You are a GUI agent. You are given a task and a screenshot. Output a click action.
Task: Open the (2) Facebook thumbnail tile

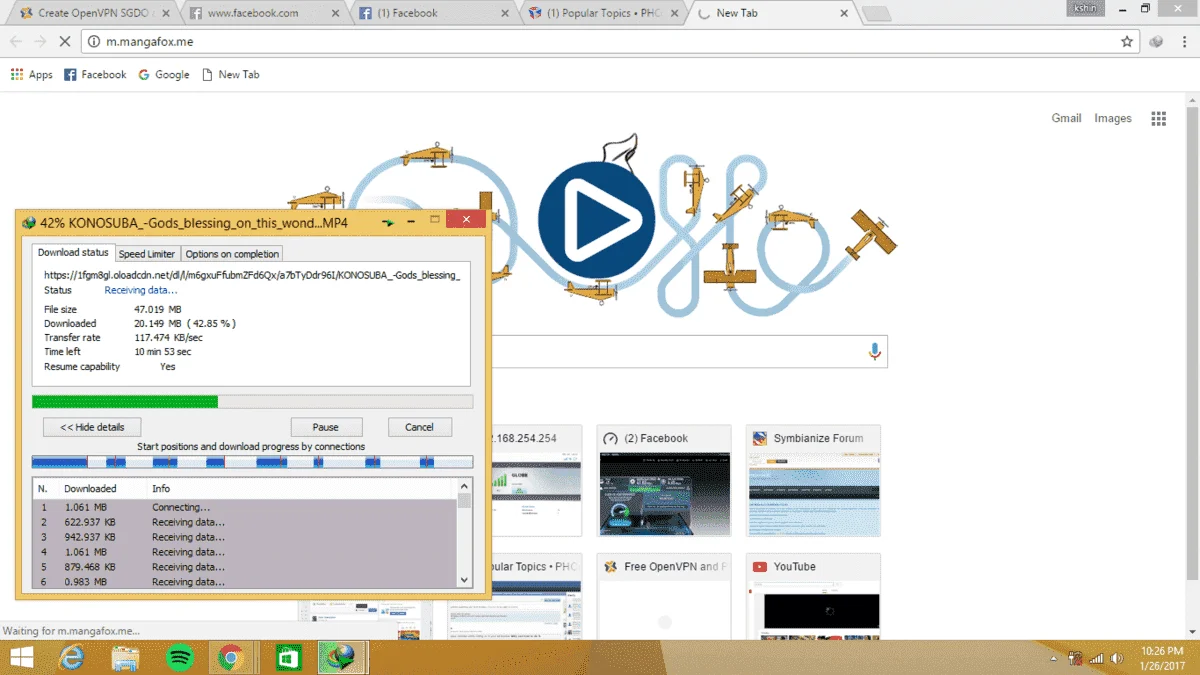pyautogui.click(x=664, y=481)
